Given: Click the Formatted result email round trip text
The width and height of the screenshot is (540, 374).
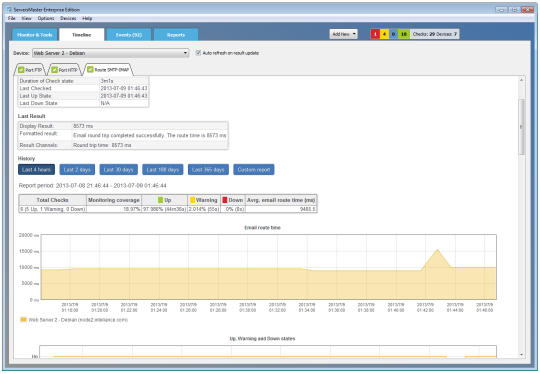Looking at the screenshot, I should pos(150,135).
